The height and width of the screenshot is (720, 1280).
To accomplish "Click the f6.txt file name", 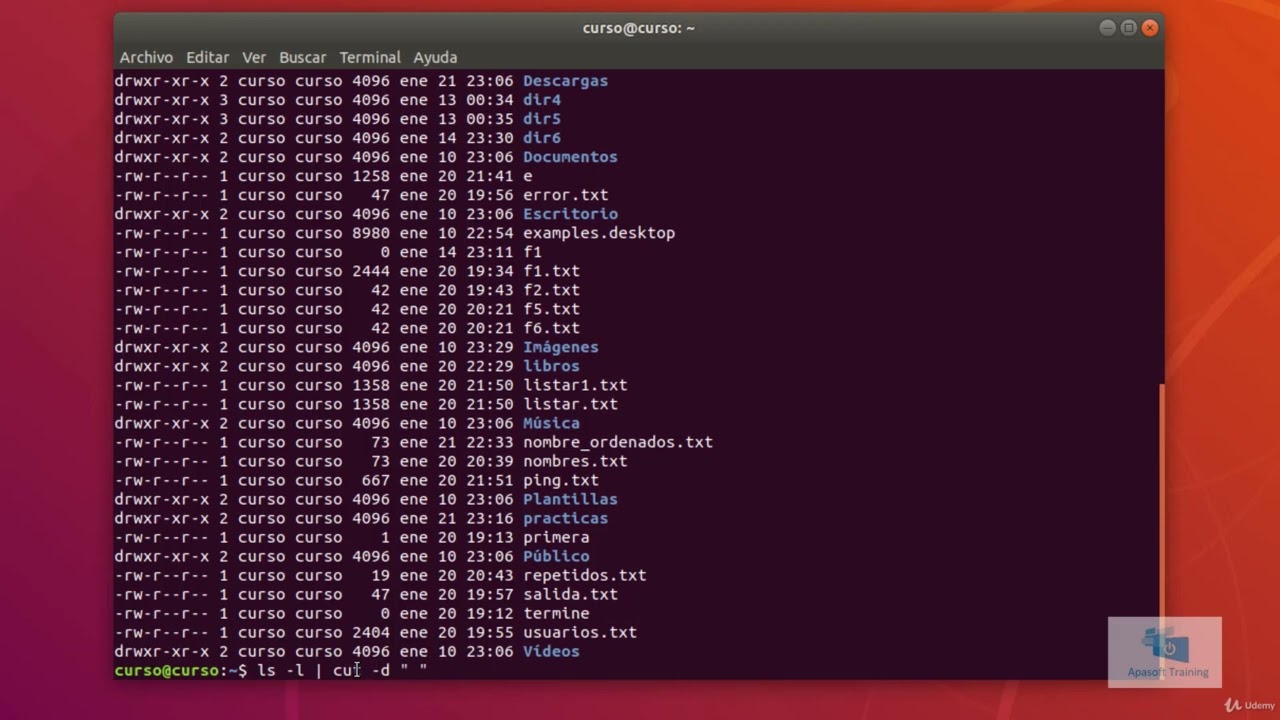I will [x=551, y=328].
